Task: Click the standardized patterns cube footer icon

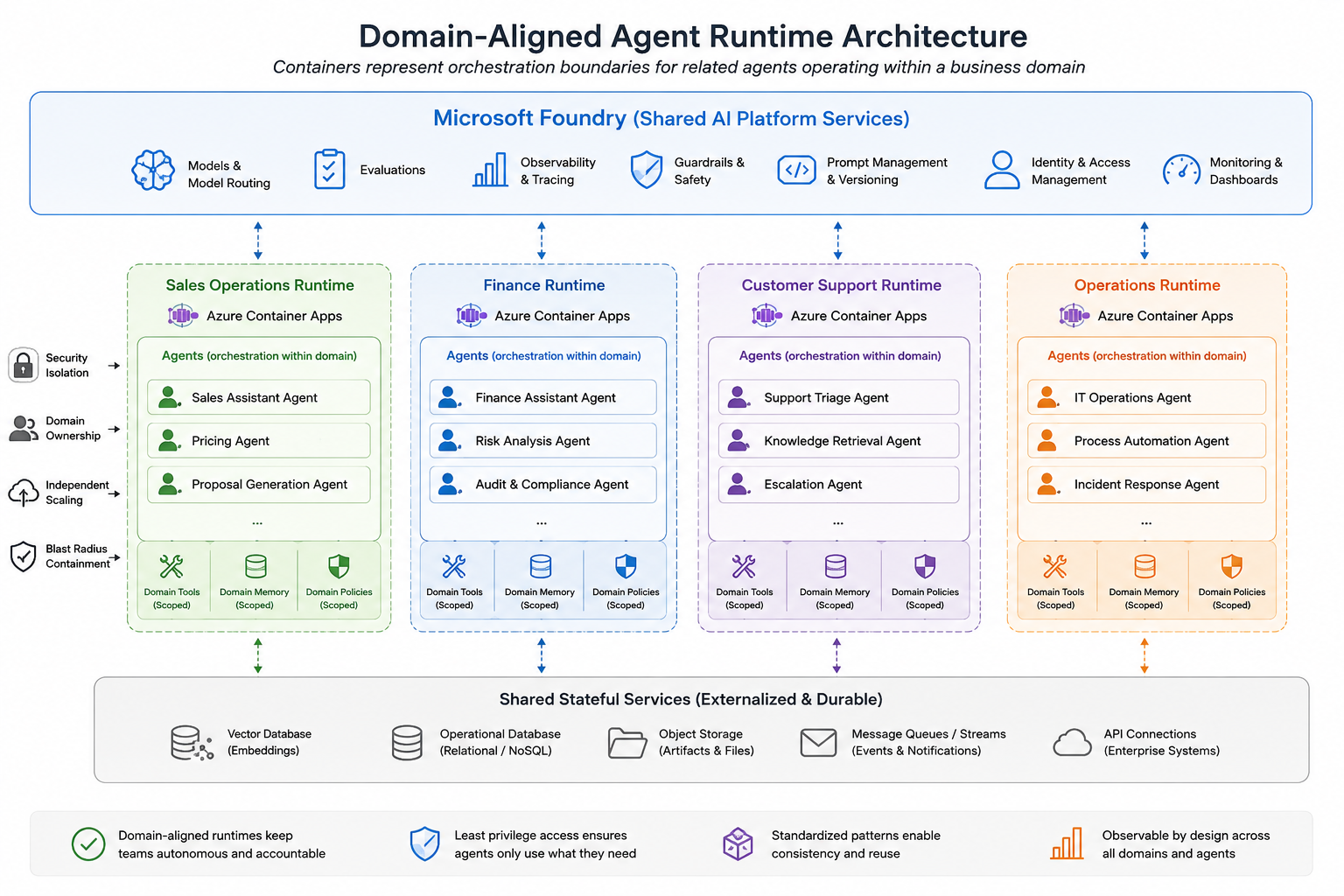Action: 738,844
